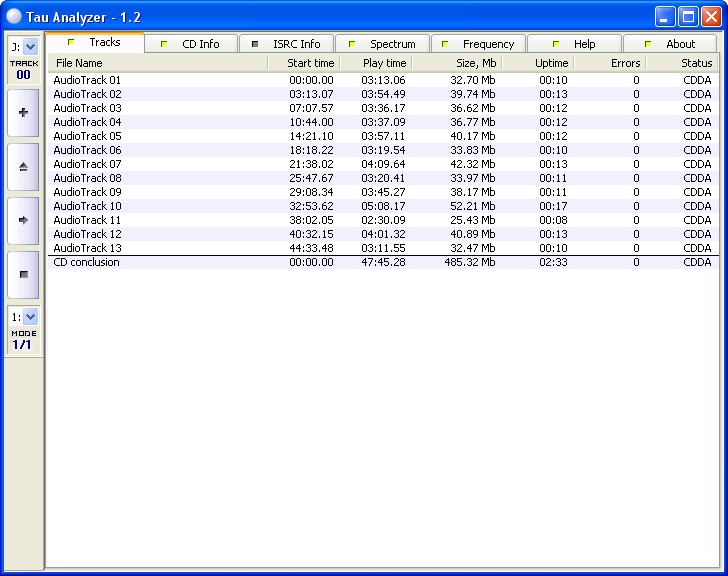Click the Errors column header
Screen dimensions: 728x576
pos(610,63)
